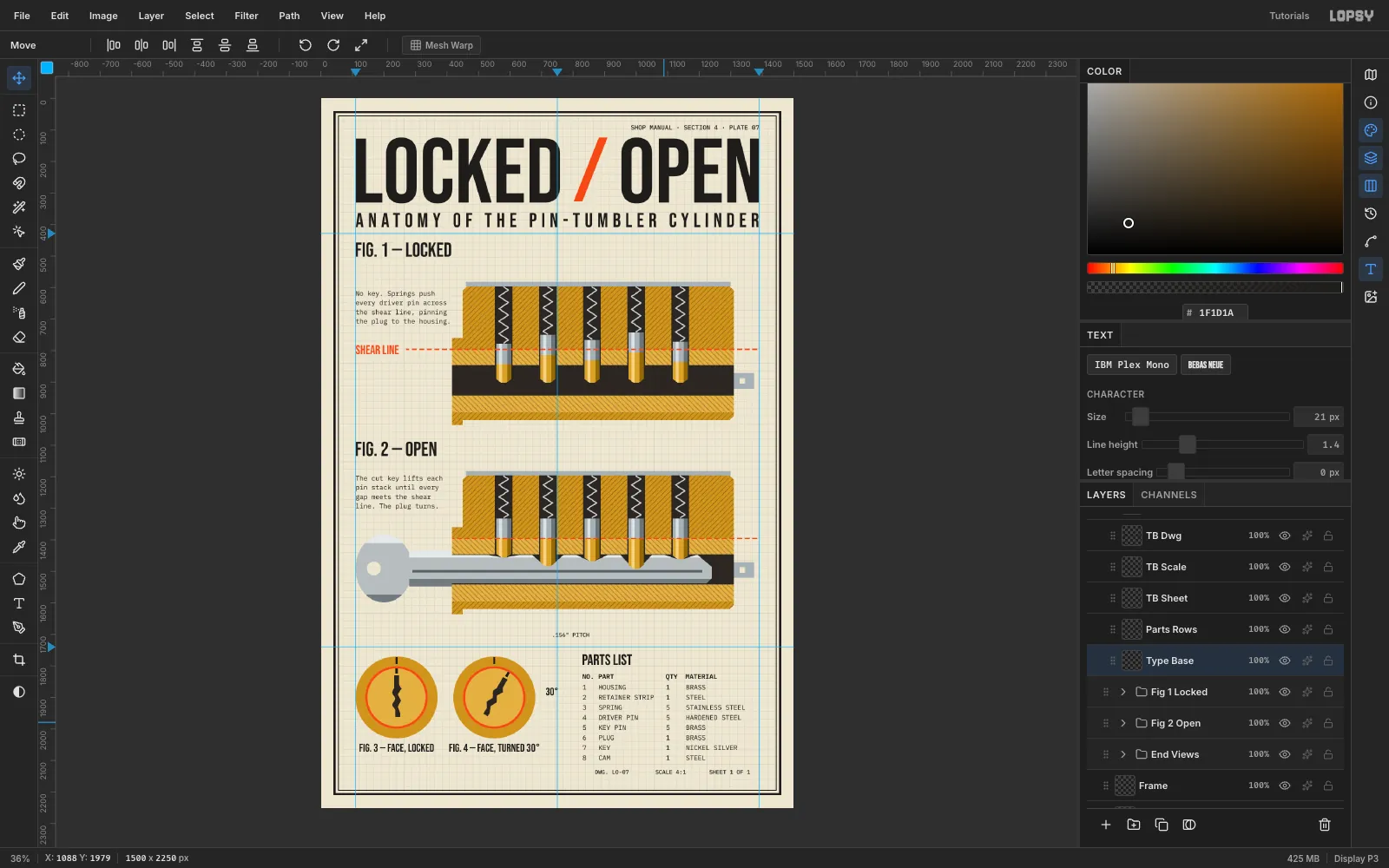Adjust the hue slider bar
Screen dimensions: 1389x868
(1215, 268)
